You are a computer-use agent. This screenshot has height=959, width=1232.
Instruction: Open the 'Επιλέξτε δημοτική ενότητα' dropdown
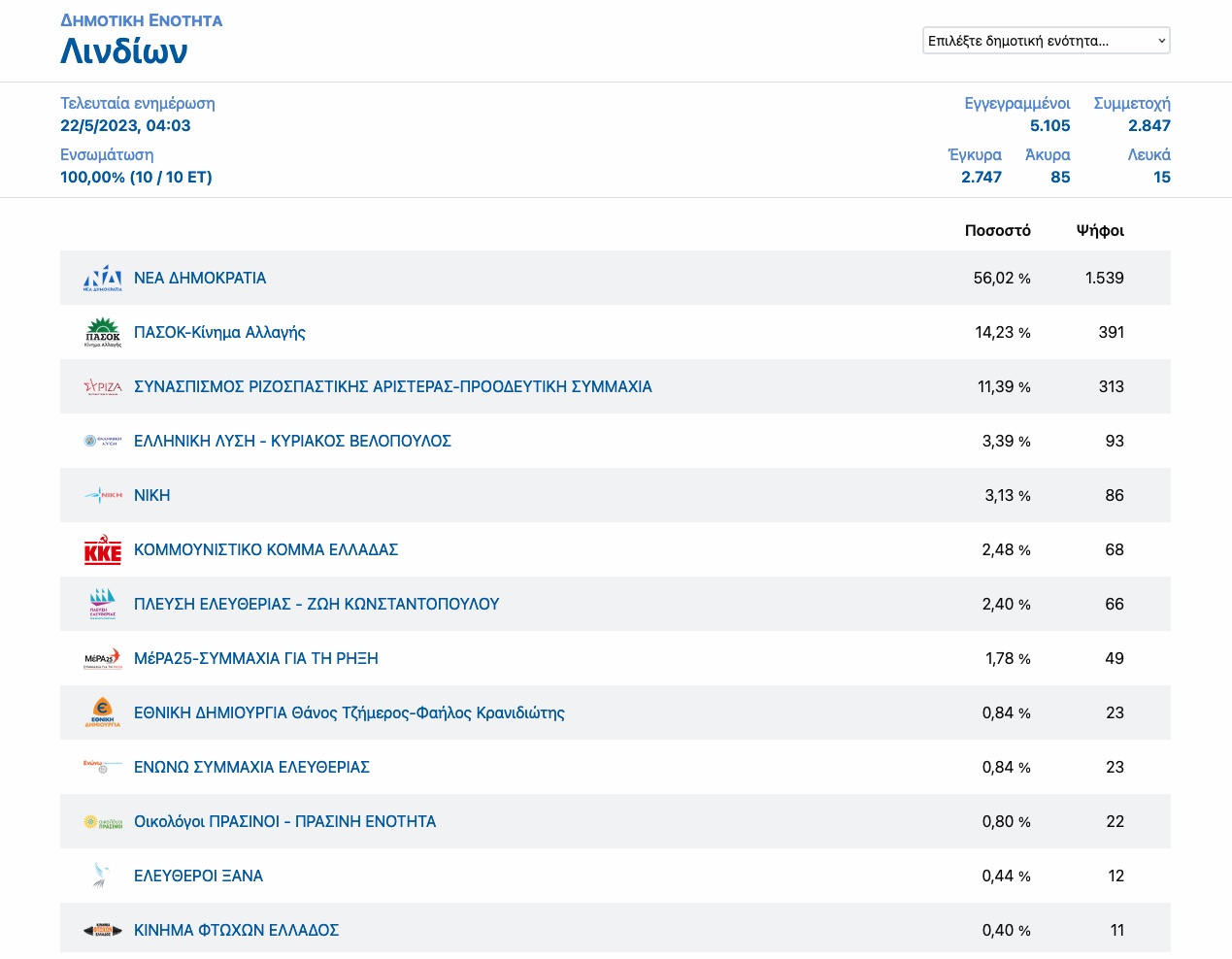tap(1047, 41)
